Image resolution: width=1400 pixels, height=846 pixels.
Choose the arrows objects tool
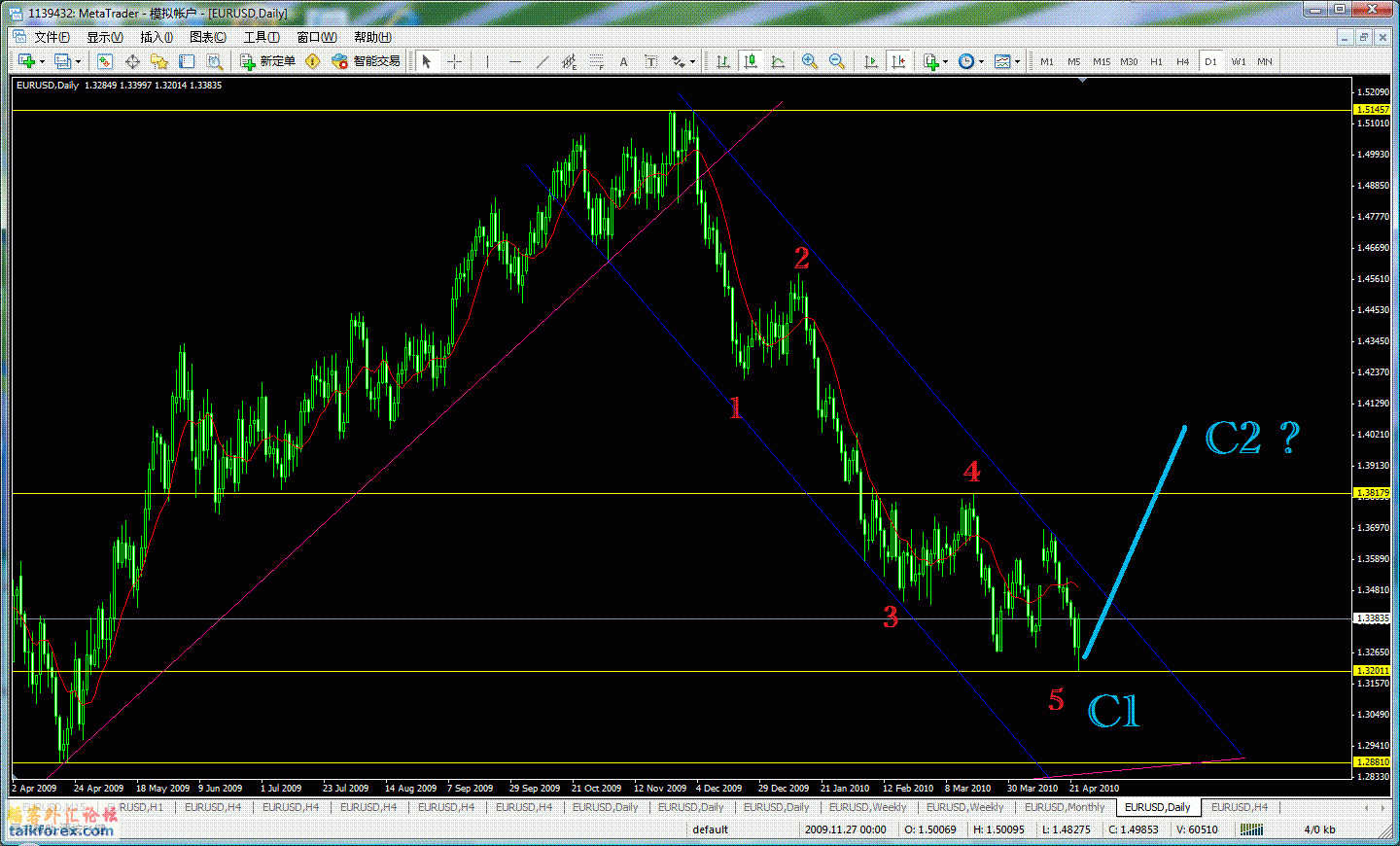pos(679,61)
